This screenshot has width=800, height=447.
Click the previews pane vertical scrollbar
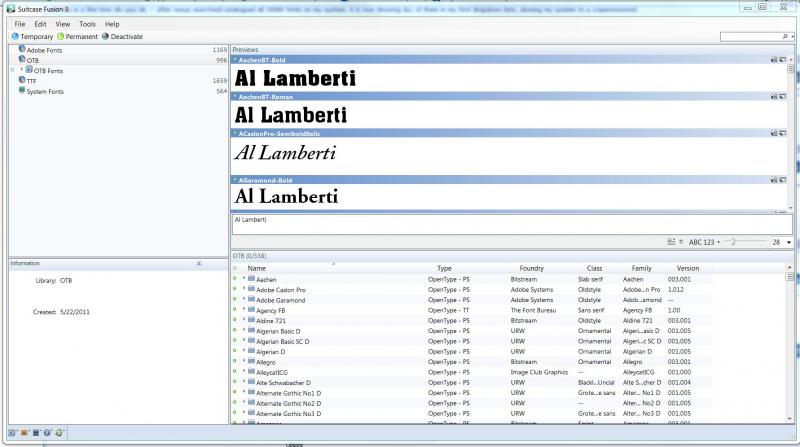790,134
